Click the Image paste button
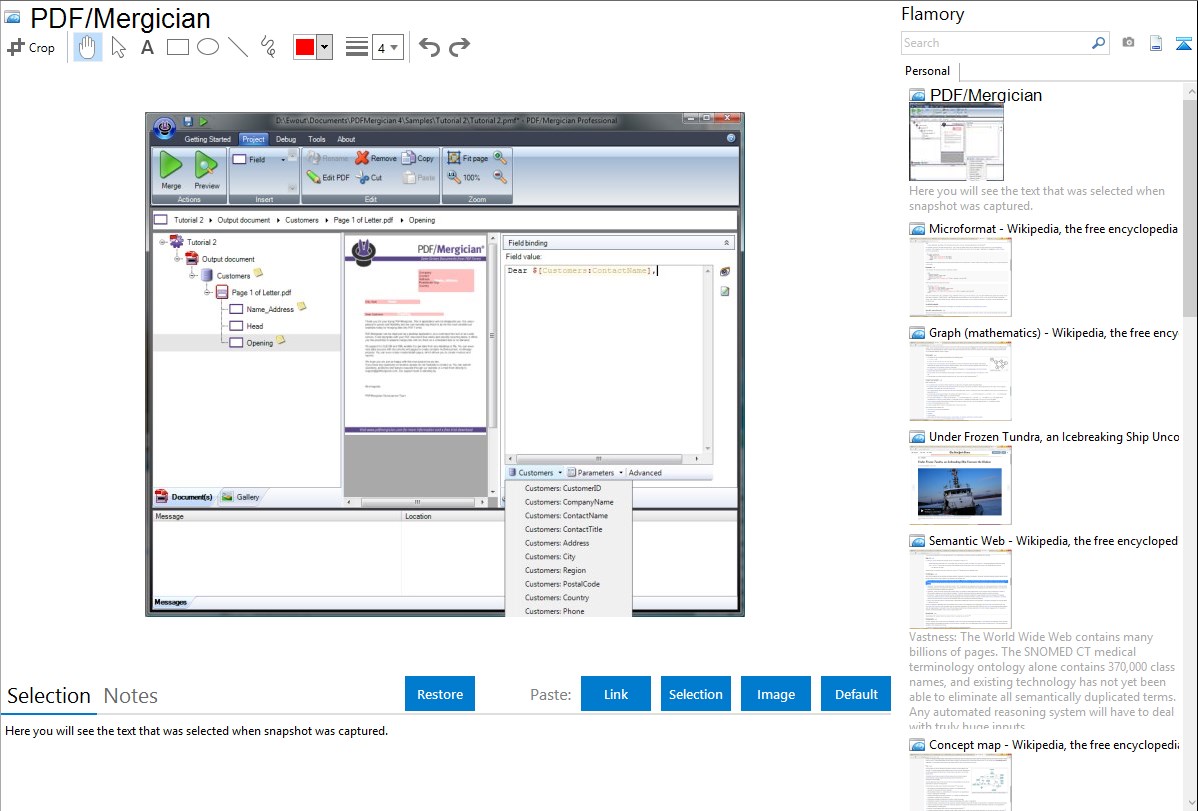 (x=775, y=694)
